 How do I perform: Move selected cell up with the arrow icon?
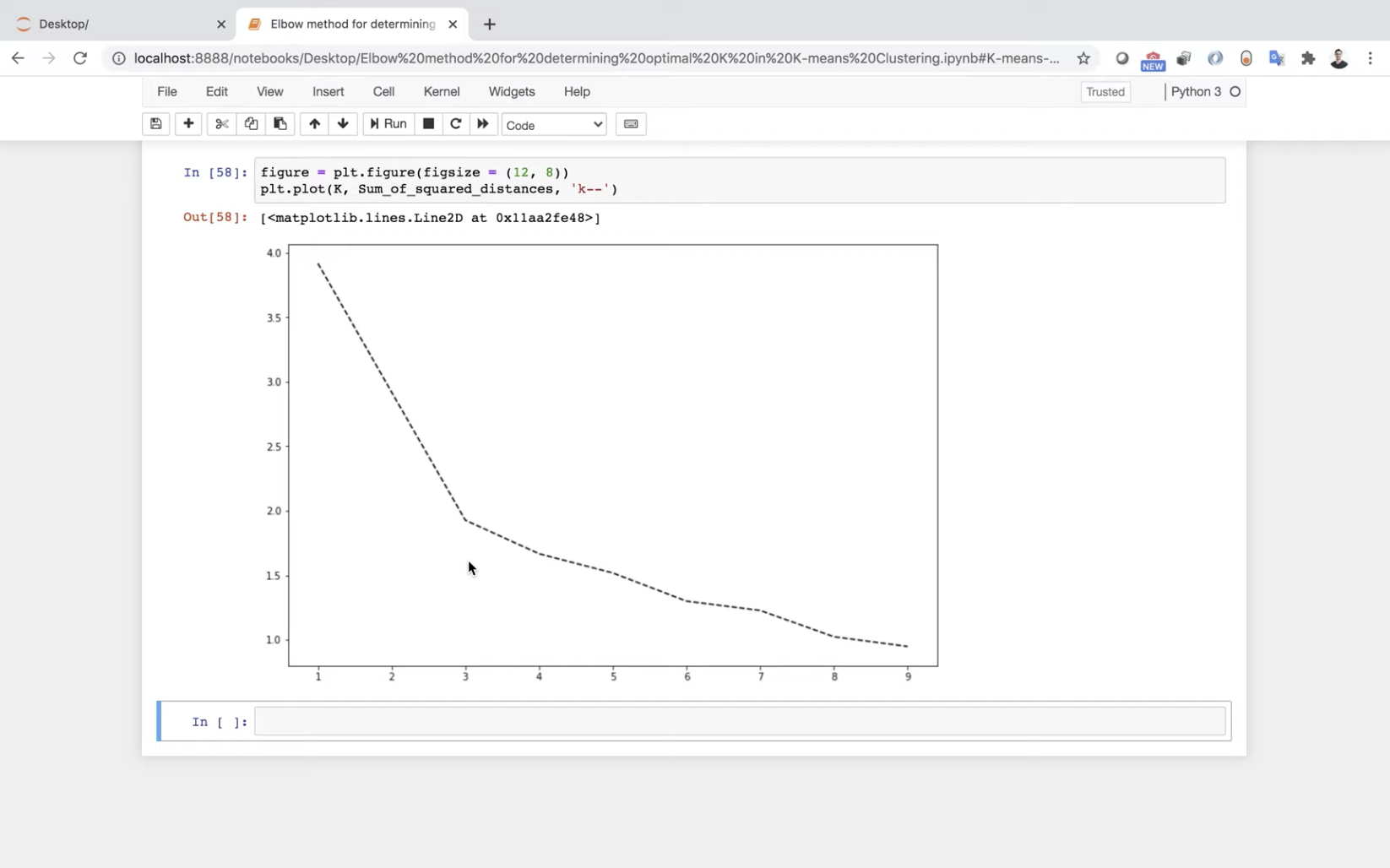coord(314,124)
